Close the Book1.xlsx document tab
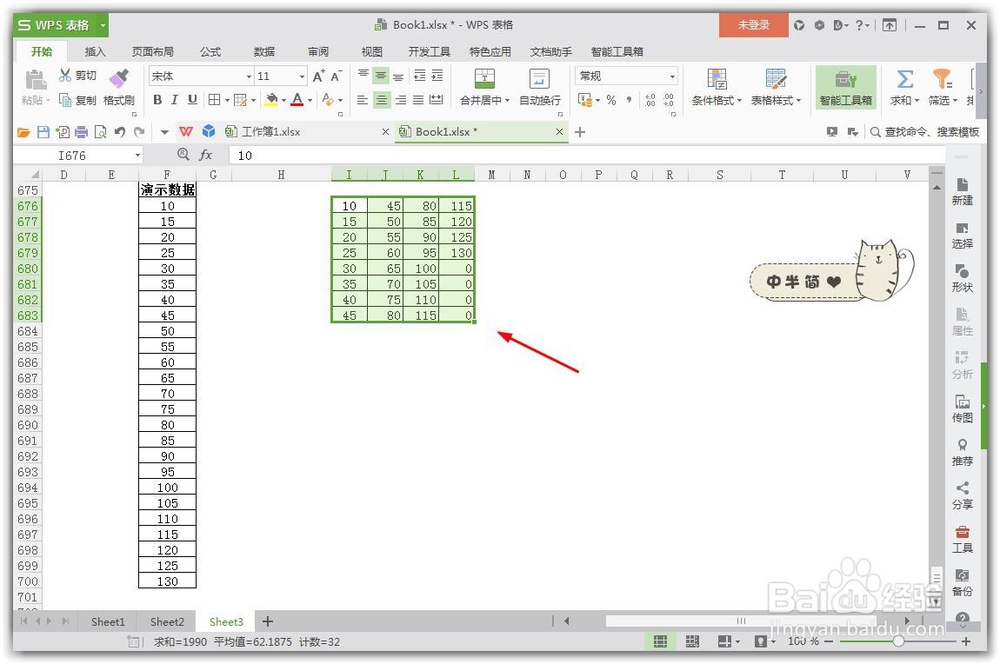Screen dimensions: 1000x664 click(x=559, y=132)
